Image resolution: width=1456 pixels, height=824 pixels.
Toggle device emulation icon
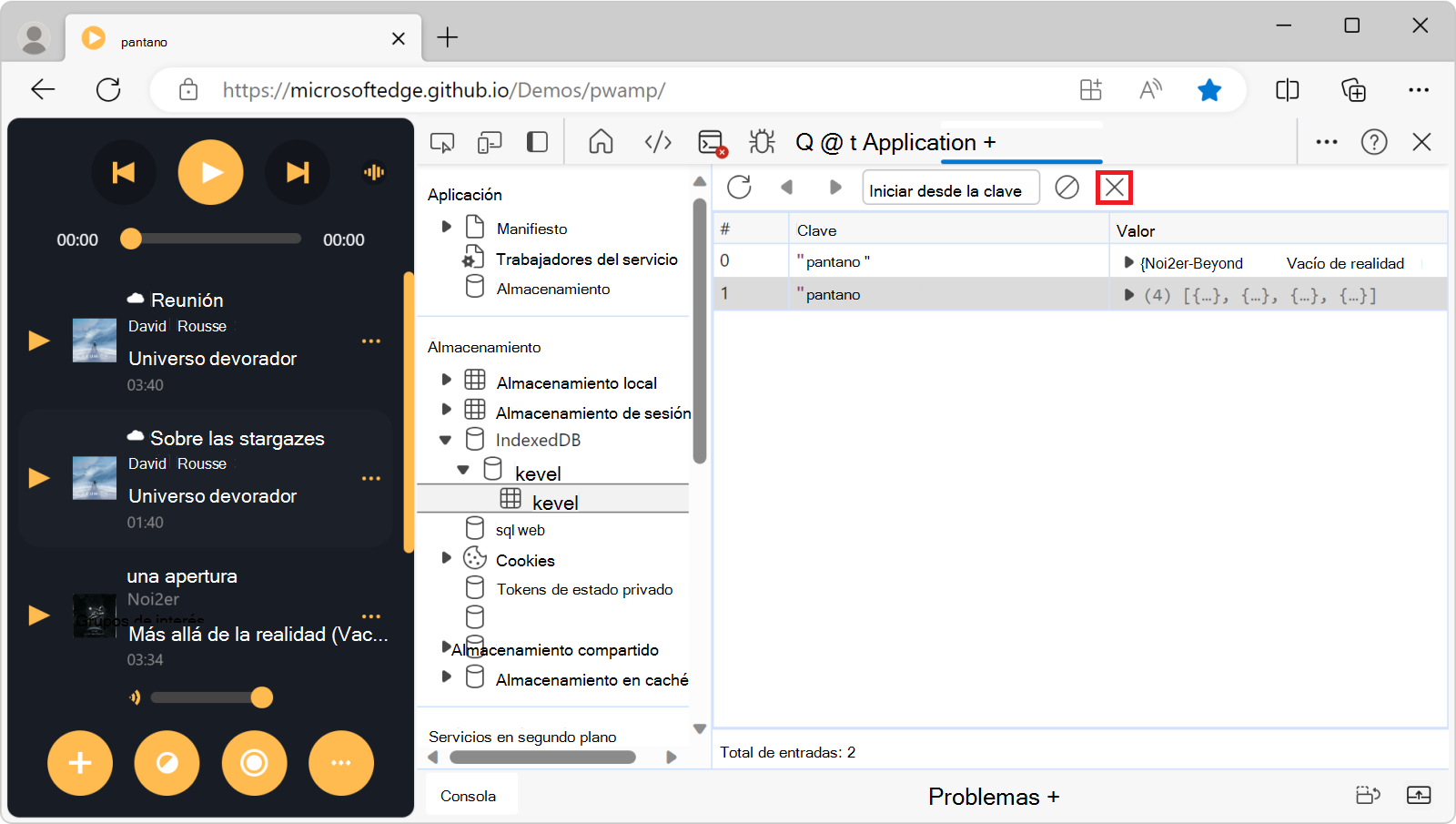pyautogui.click(x=490, y=142)
